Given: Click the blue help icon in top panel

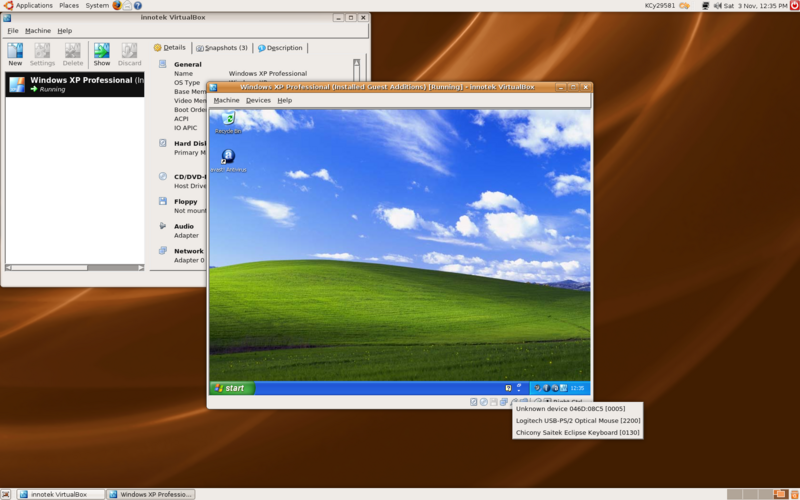Looking at the screenshot, I should pyautogui.click(x=138, y=6).
